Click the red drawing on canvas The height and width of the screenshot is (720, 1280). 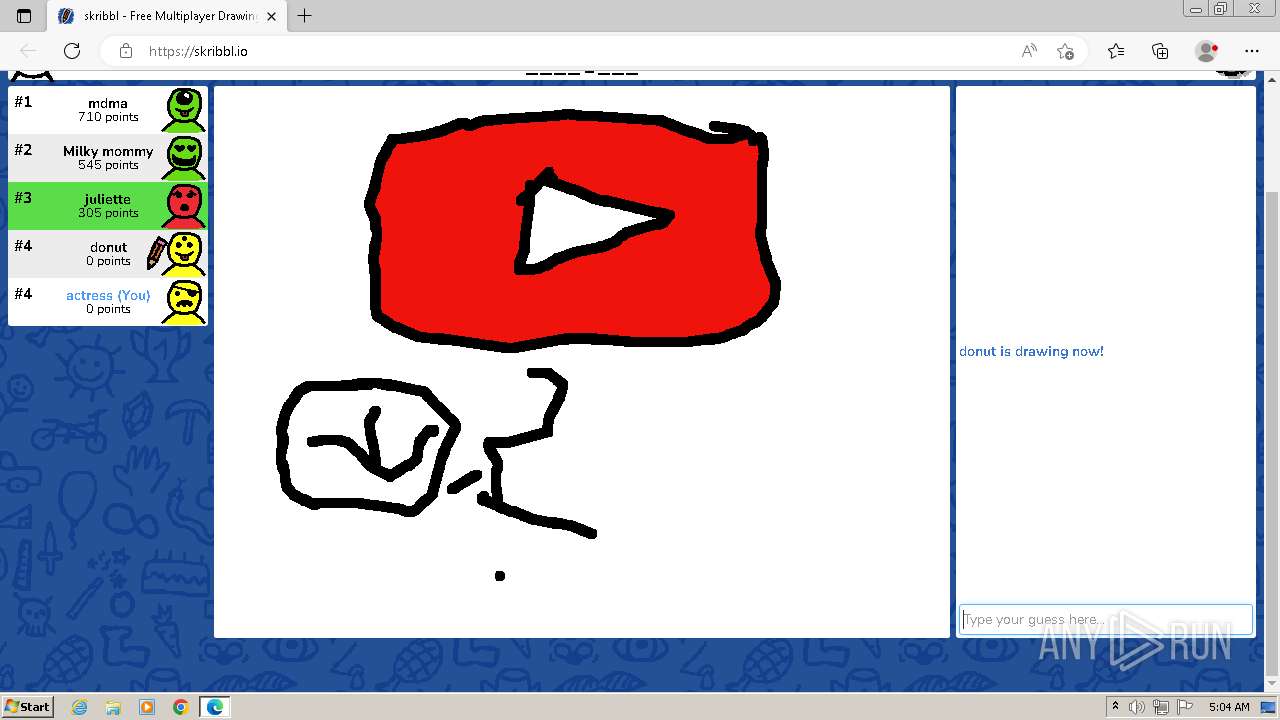(571, 233)
